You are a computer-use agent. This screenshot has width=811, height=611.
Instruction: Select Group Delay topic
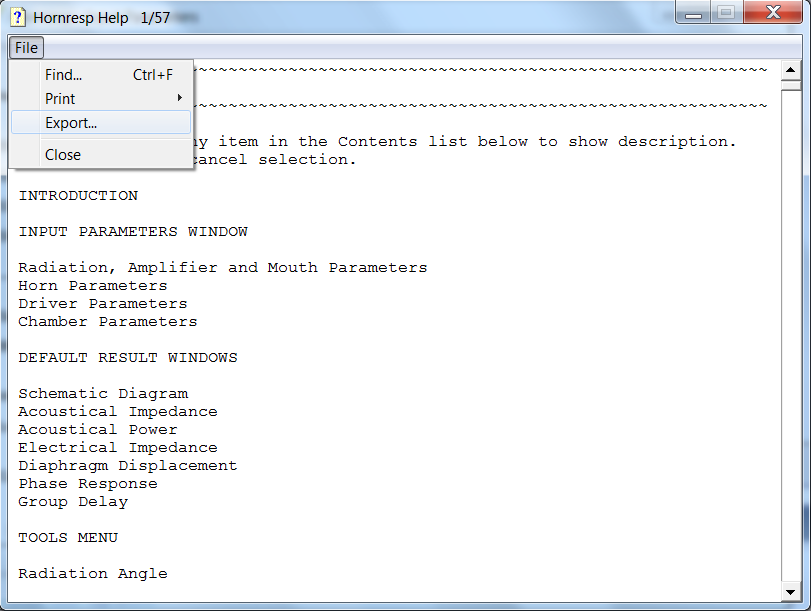73,502
